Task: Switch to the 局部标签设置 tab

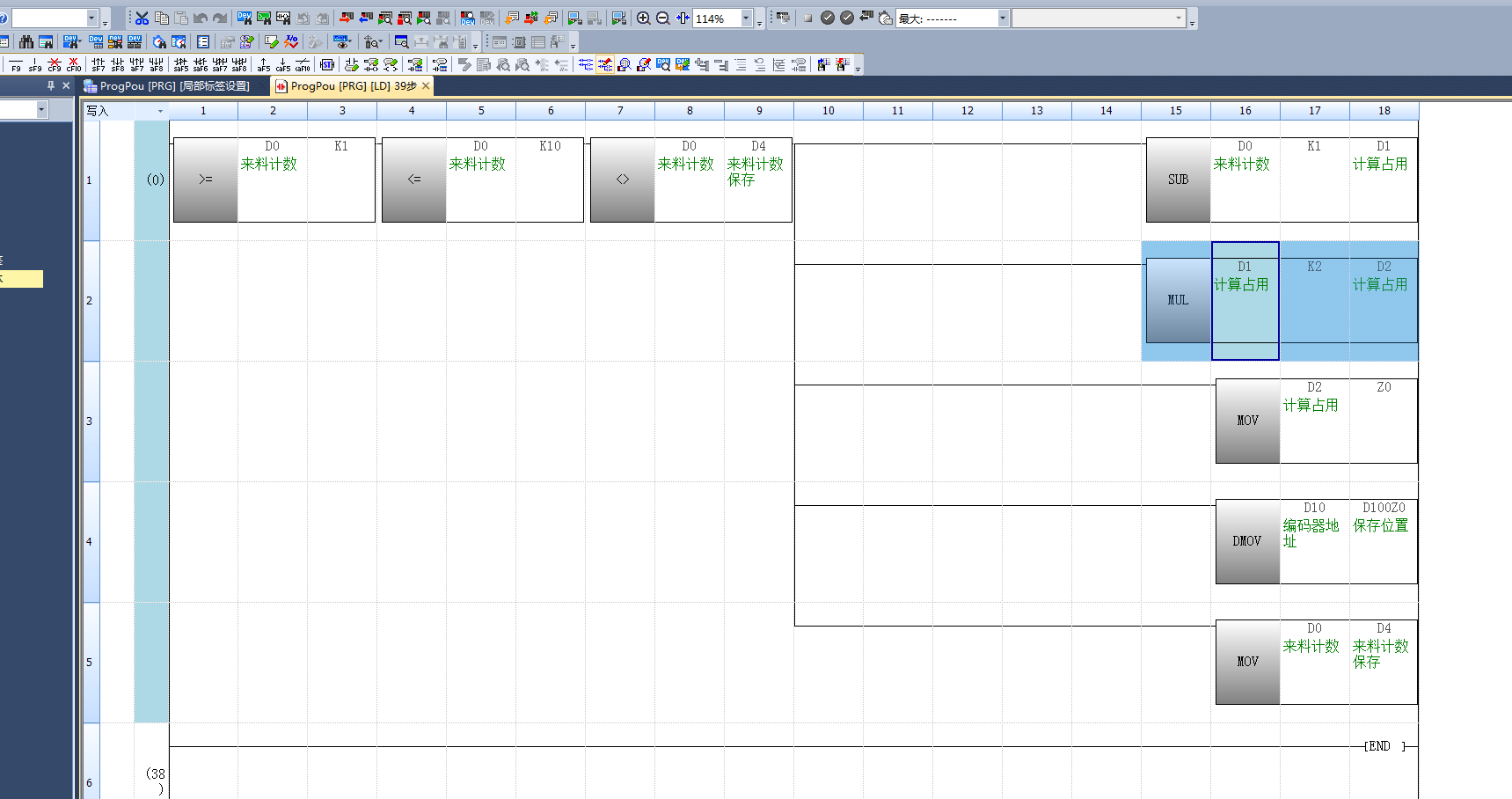Action: [167, 86]
